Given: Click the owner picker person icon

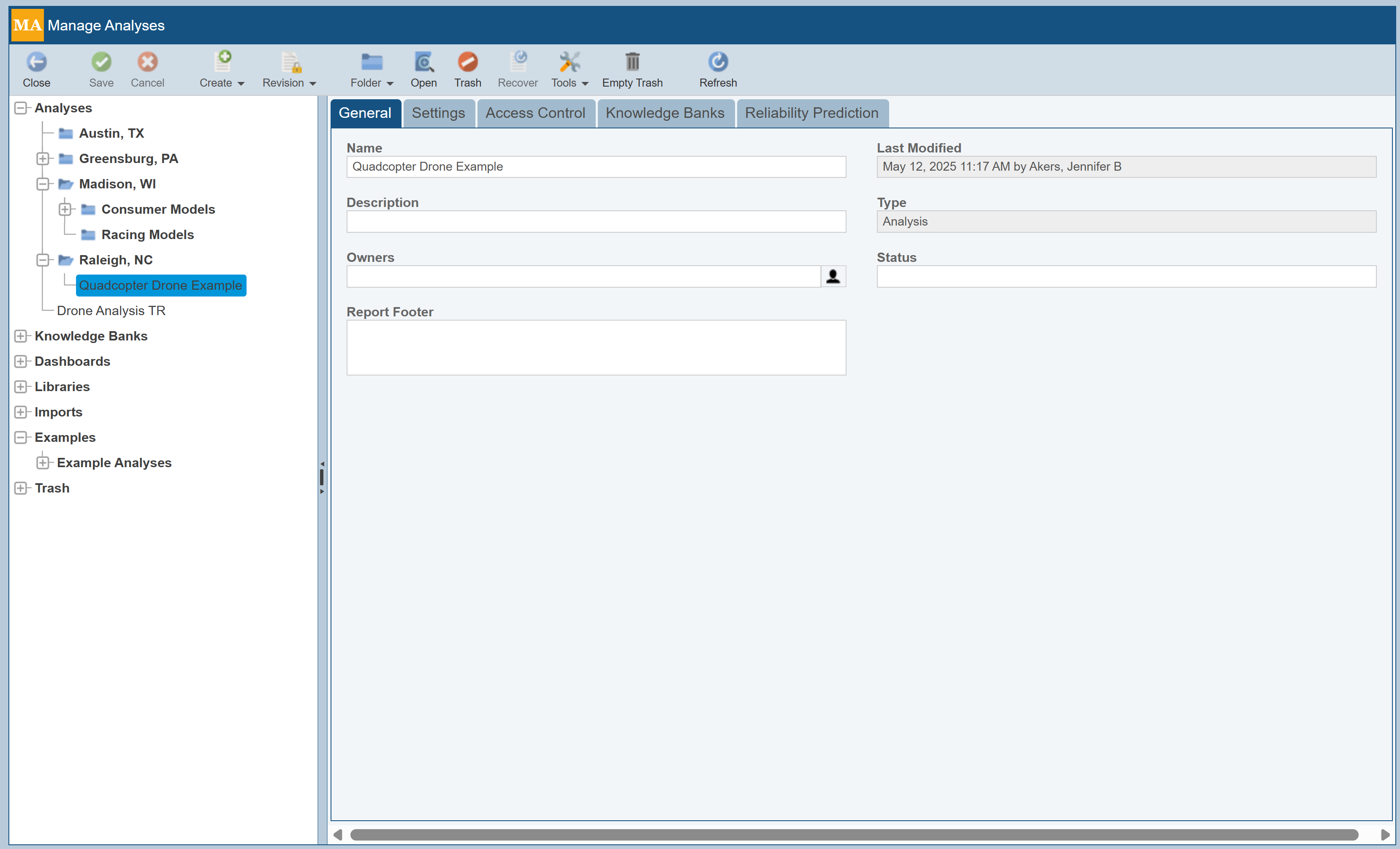Looking at the screenshot, I should click(x=833, y=277).
